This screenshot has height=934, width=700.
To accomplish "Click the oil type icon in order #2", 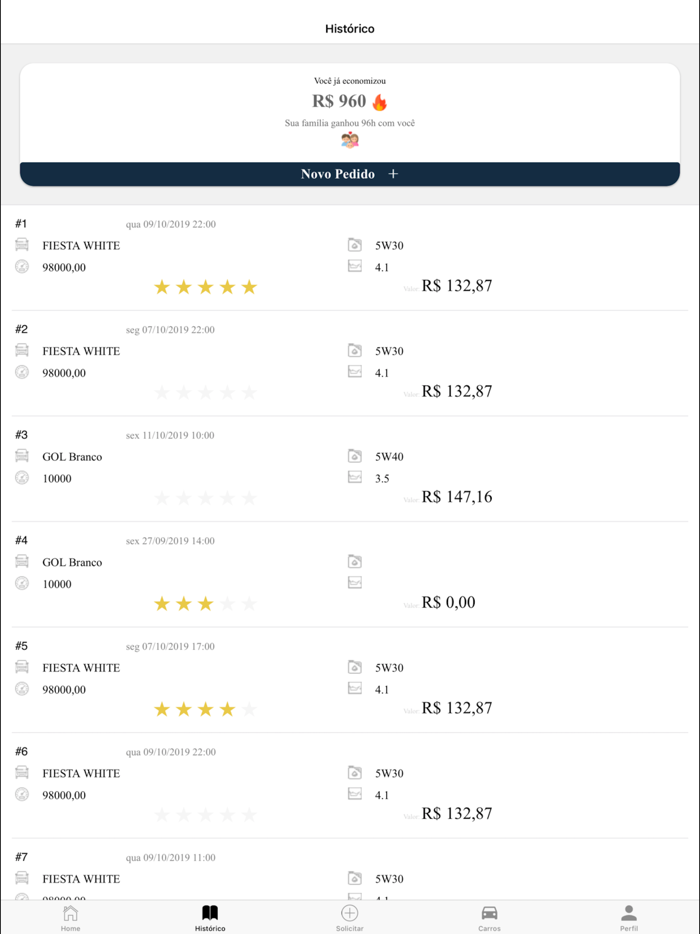I will pyautogui.click(x=355, y=351).
